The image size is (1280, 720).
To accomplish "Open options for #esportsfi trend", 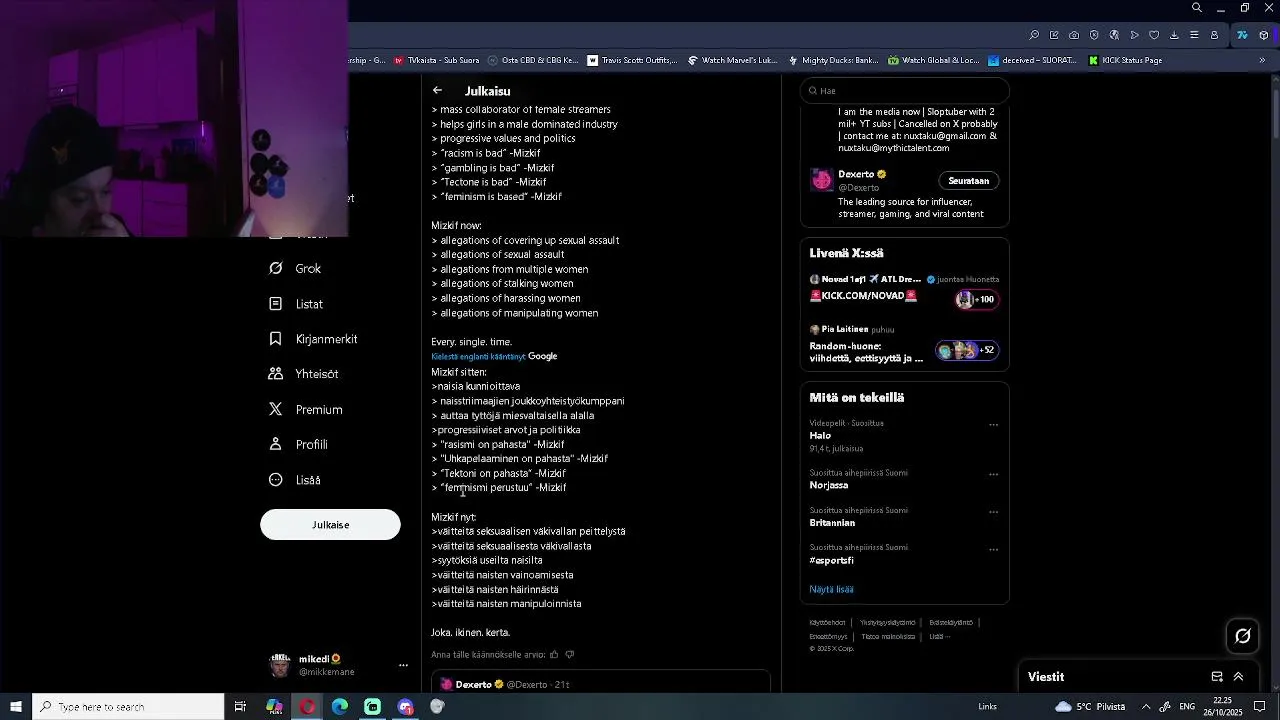I will [x=993, y=549].
